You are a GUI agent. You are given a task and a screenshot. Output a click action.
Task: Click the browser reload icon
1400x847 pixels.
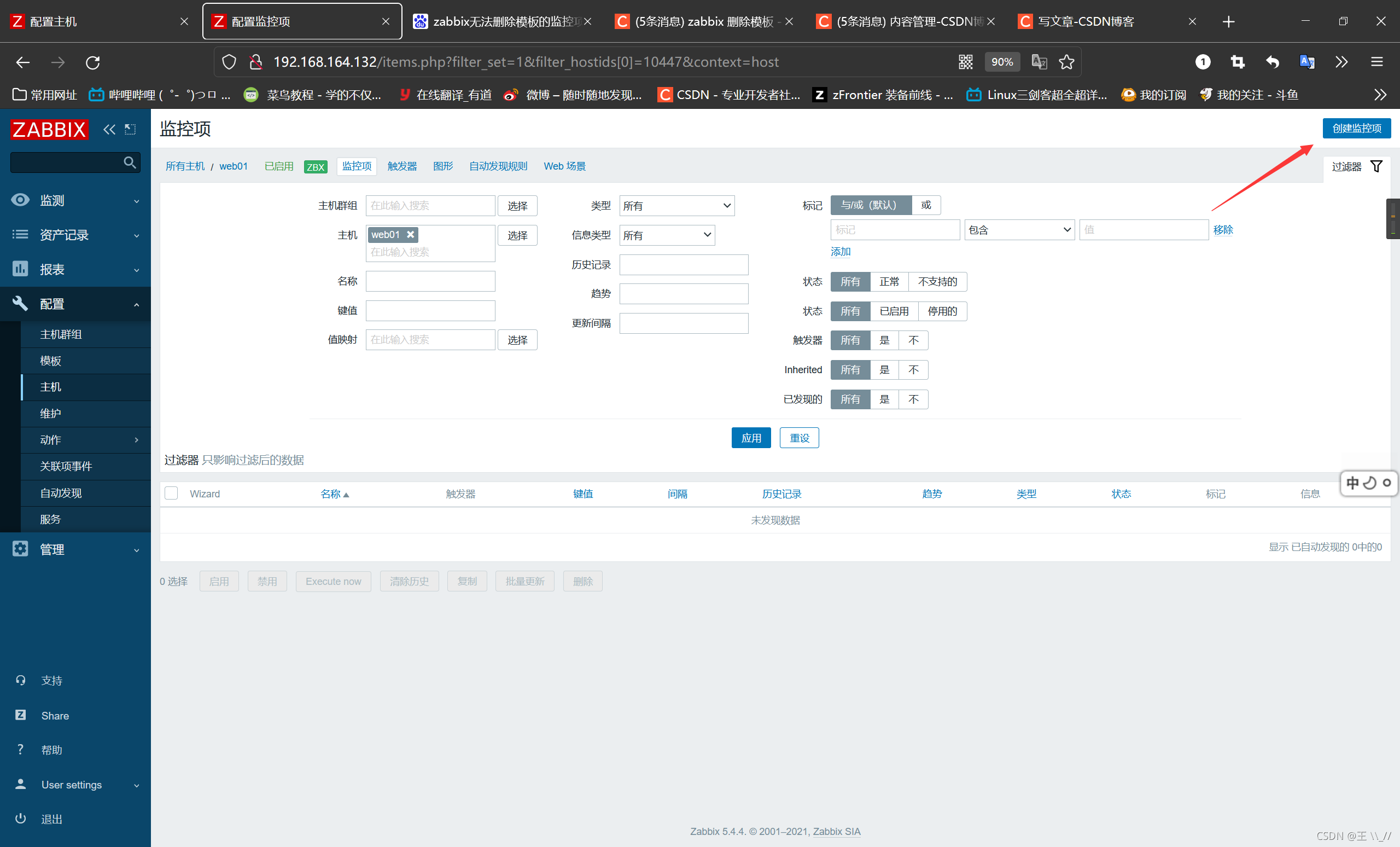pyautogui.click(x=92, y=62)
